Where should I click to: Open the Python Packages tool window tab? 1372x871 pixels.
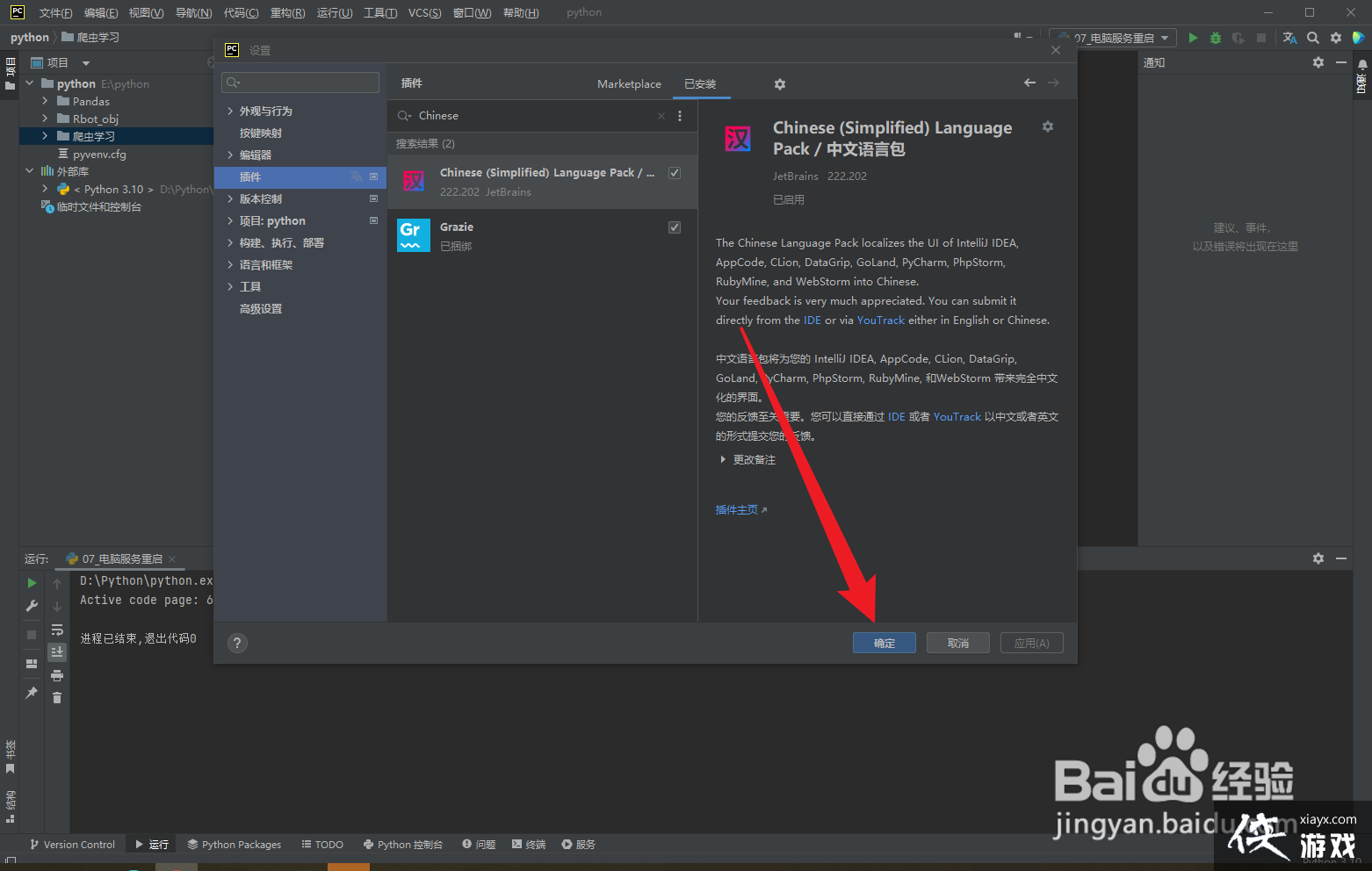click(235, 845)
